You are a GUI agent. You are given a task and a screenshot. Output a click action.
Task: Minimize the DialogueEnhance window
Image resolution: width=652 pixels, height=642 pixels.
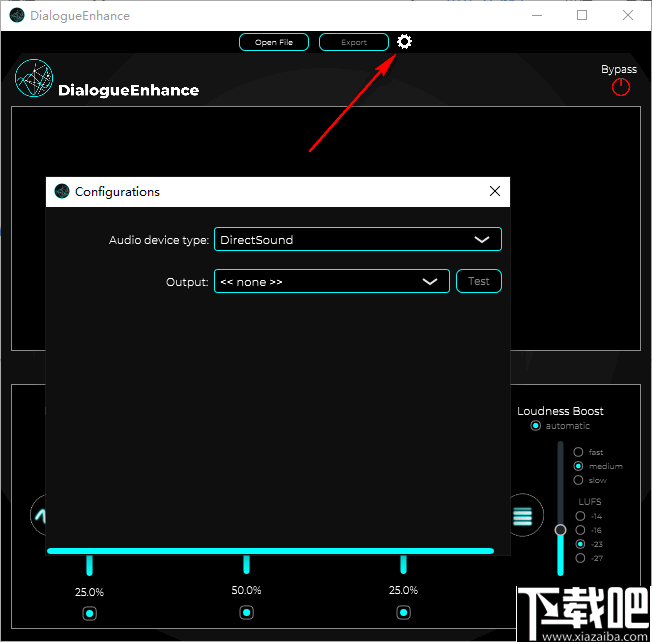[x=537, y=15]
